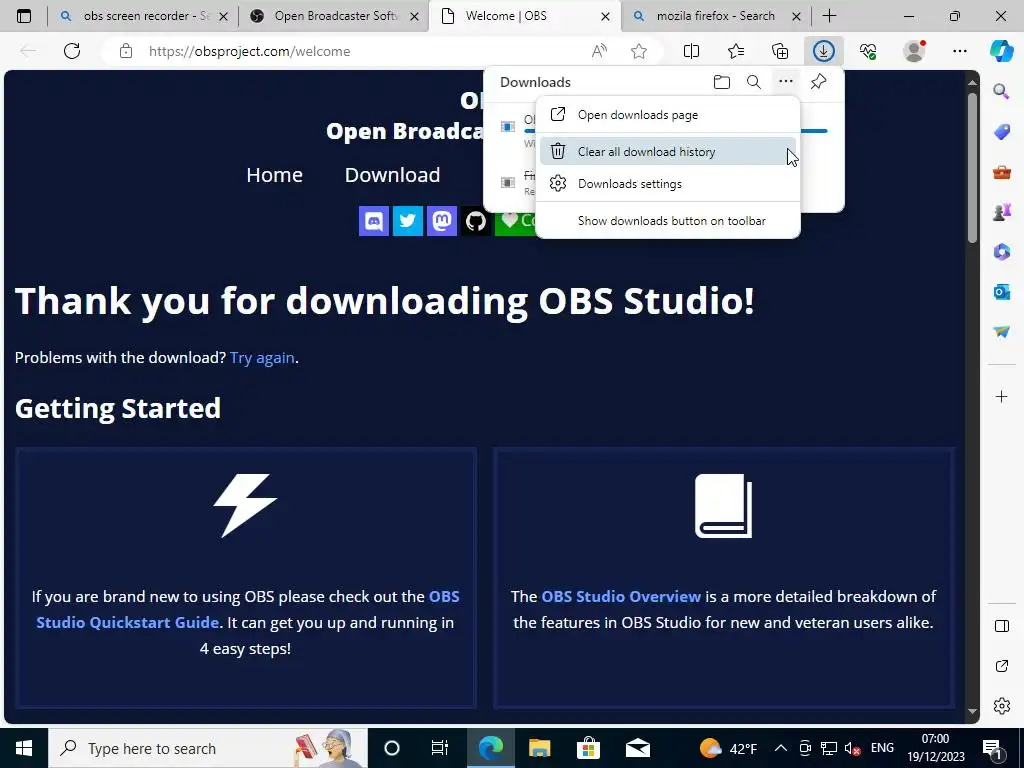The width and height of the screenshot is (1024, 768).
Task: Close the Welcome | OBS tab
Action: click(x=605, y=16)
